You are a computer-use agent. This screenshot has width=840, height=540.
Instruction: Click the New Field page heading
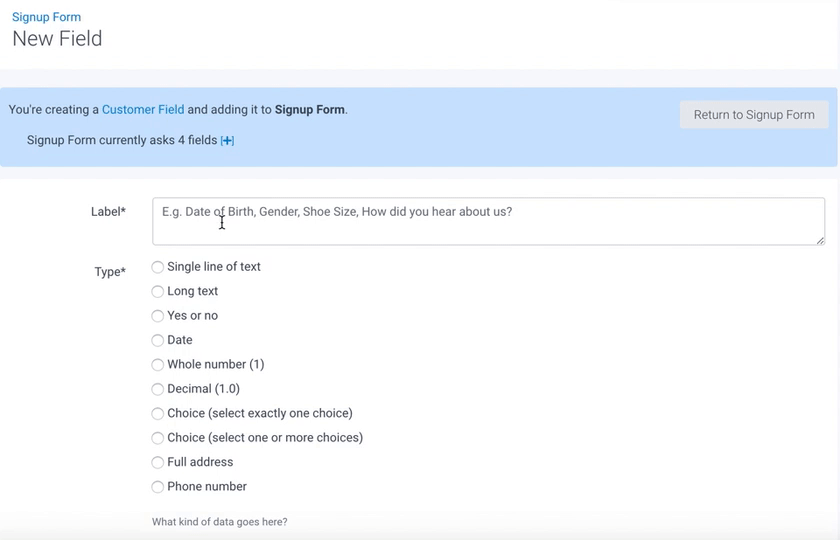click(57, 39)
